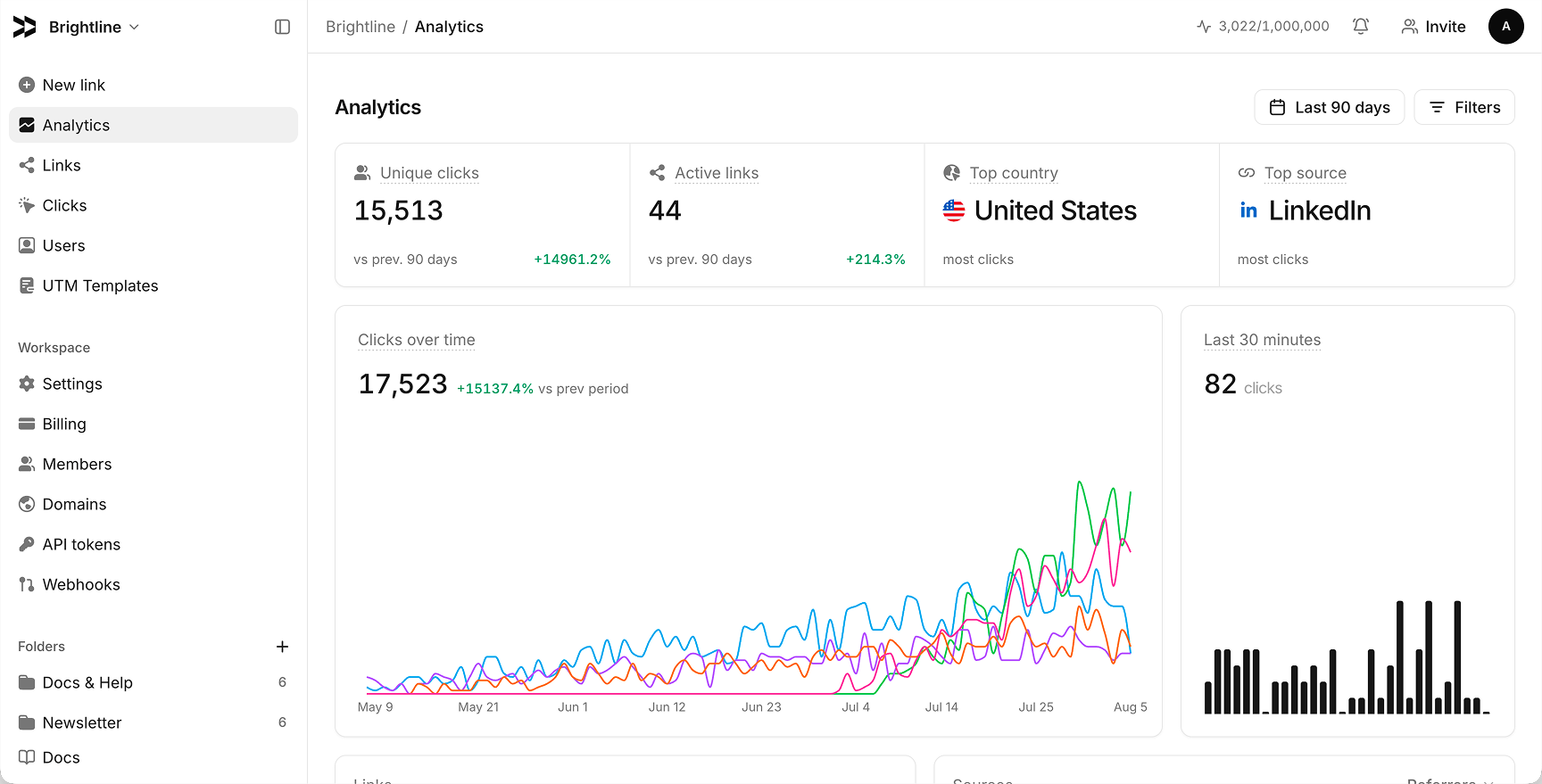Click the Last 30 minutes heading

point(1262,340)
